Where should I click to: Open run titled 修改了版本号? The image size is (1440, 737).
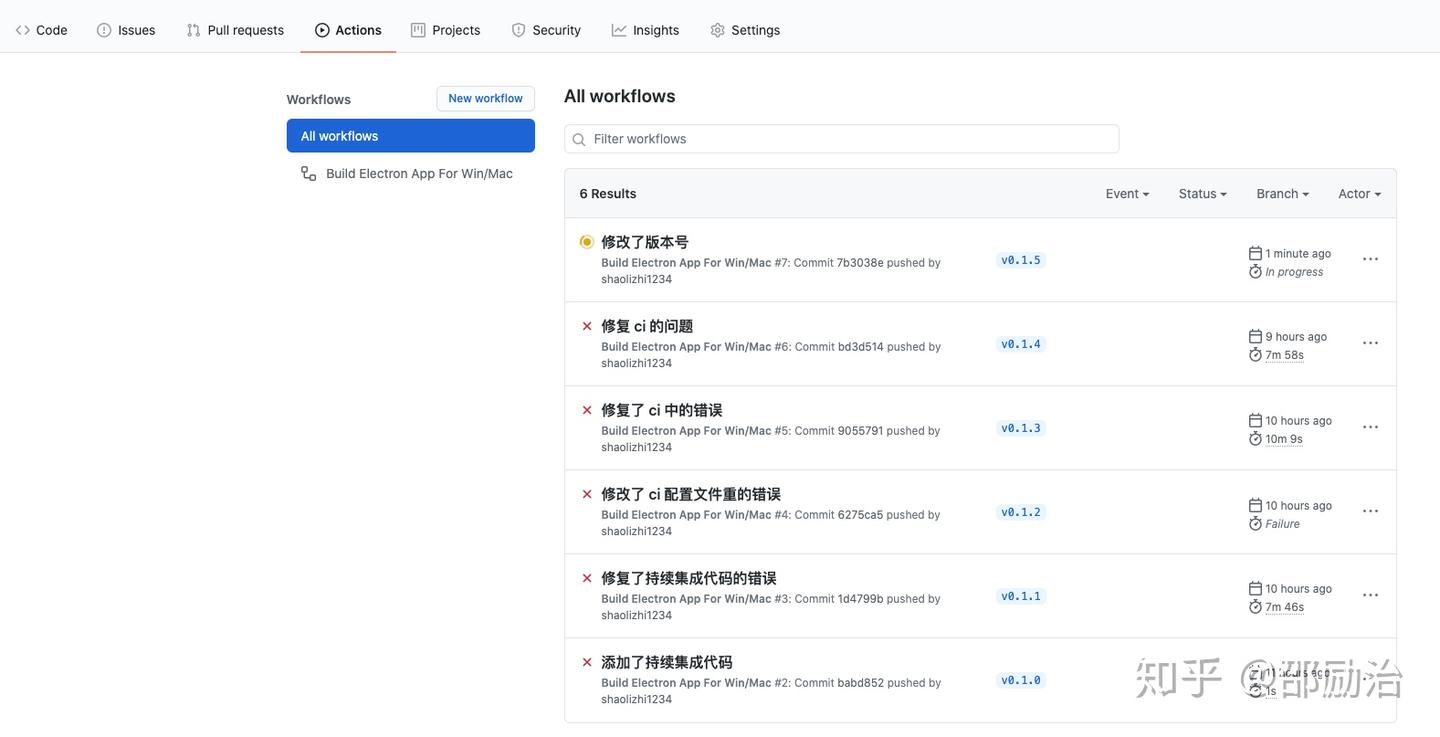point(645,242)
